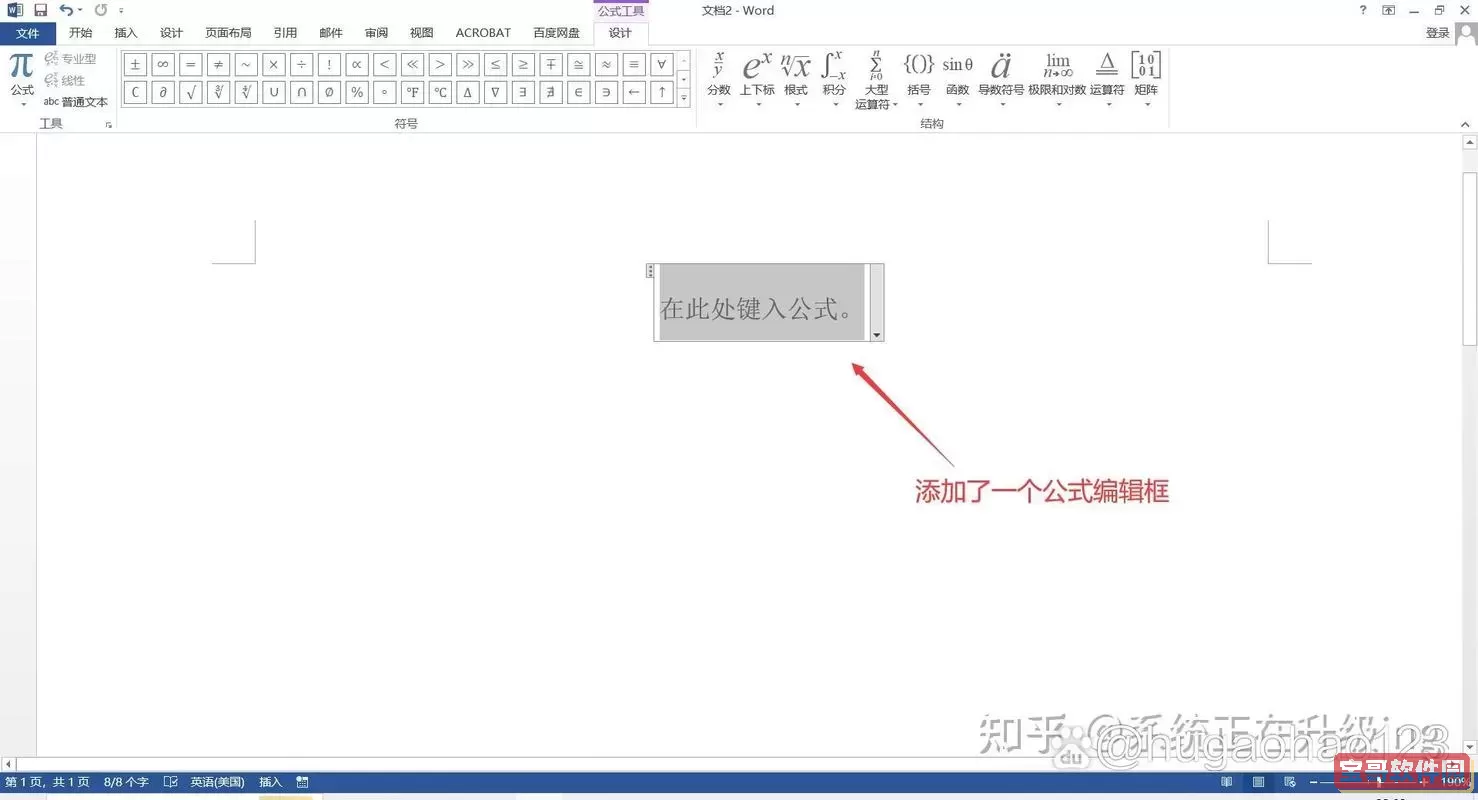
Task: Insert the degrees Fahrenheit °F symbol
Action: [x=412, y=93]
